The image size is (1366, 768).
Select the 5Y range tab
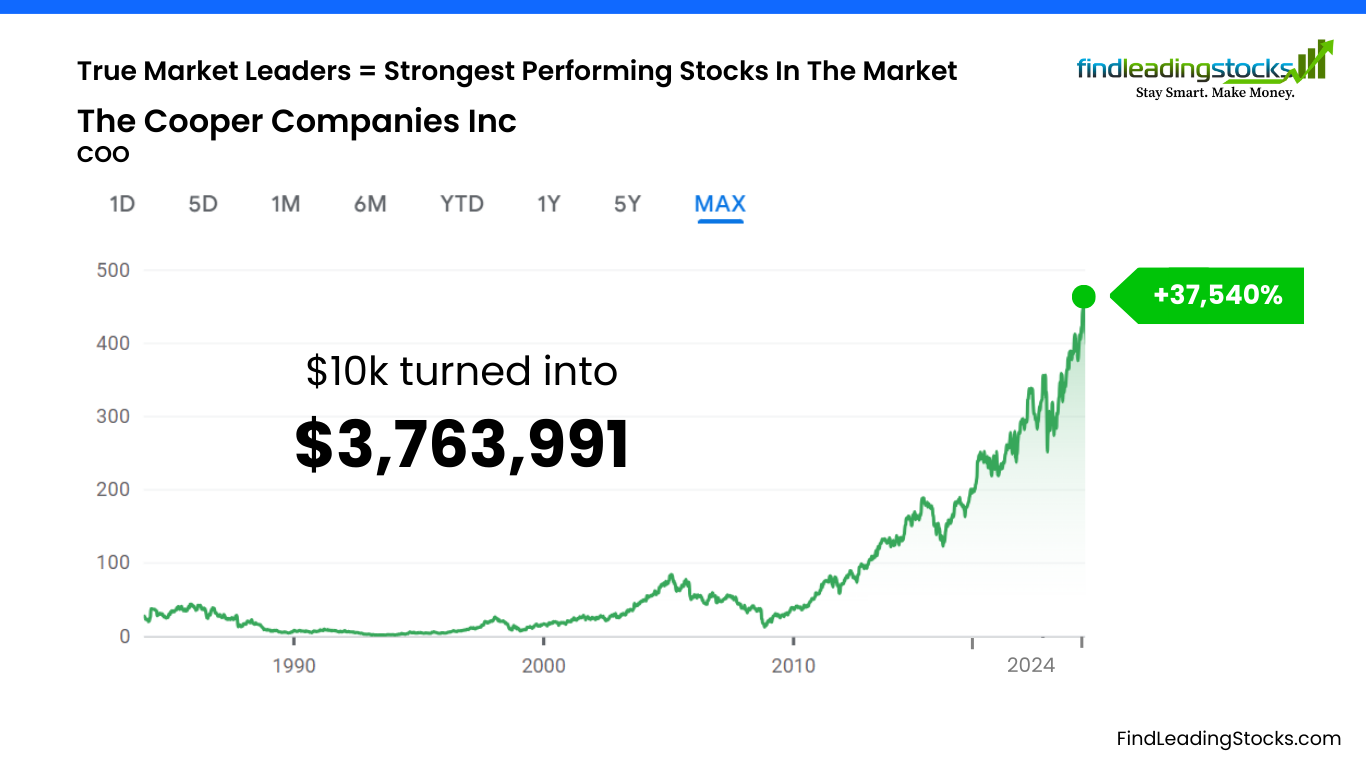tap(627, 204)
